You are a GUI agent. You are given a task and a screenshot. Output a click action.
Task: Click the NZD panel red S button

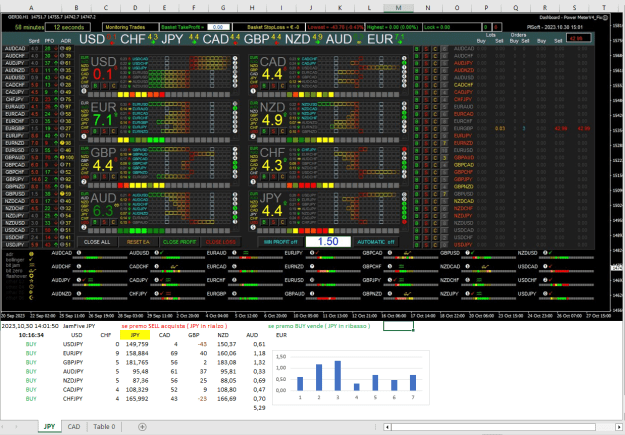(x=273, y=131)
